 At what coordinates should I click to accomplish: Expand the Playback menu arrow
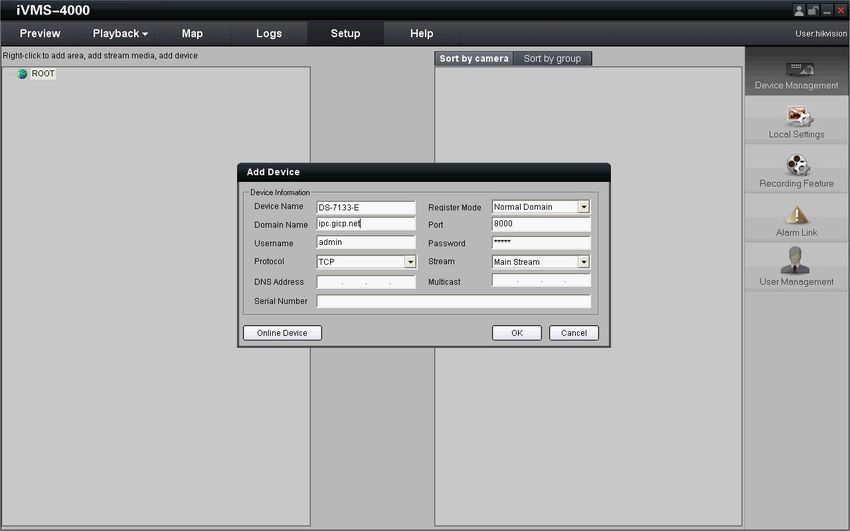click(x=145, y=34)
